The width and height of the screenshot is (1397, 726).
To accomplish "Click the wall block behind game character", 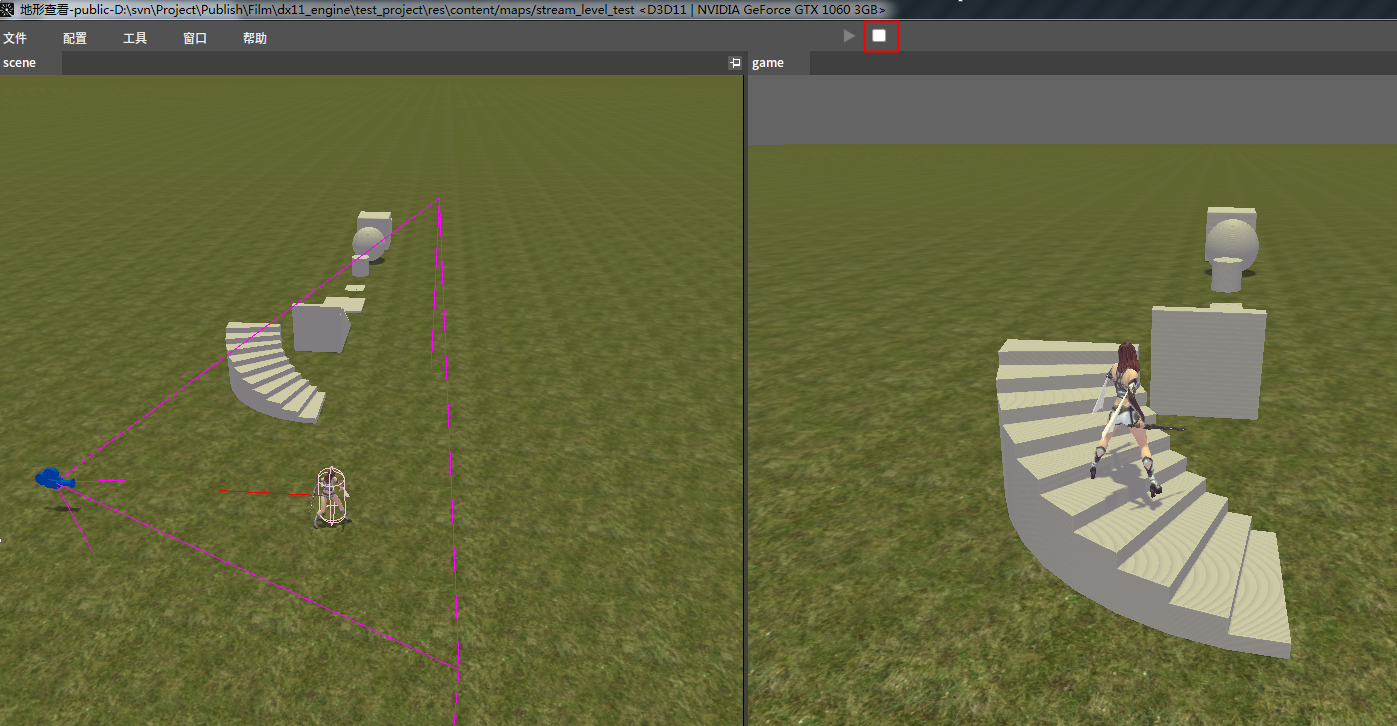I will point(1208,360).
